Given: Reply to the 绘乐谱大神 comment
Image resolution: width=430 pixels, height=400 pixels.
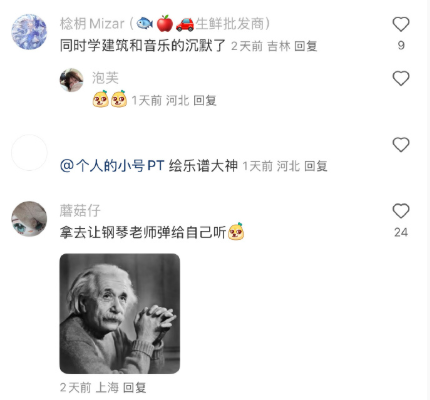Looking at the screenshot, I should [316, 166].
